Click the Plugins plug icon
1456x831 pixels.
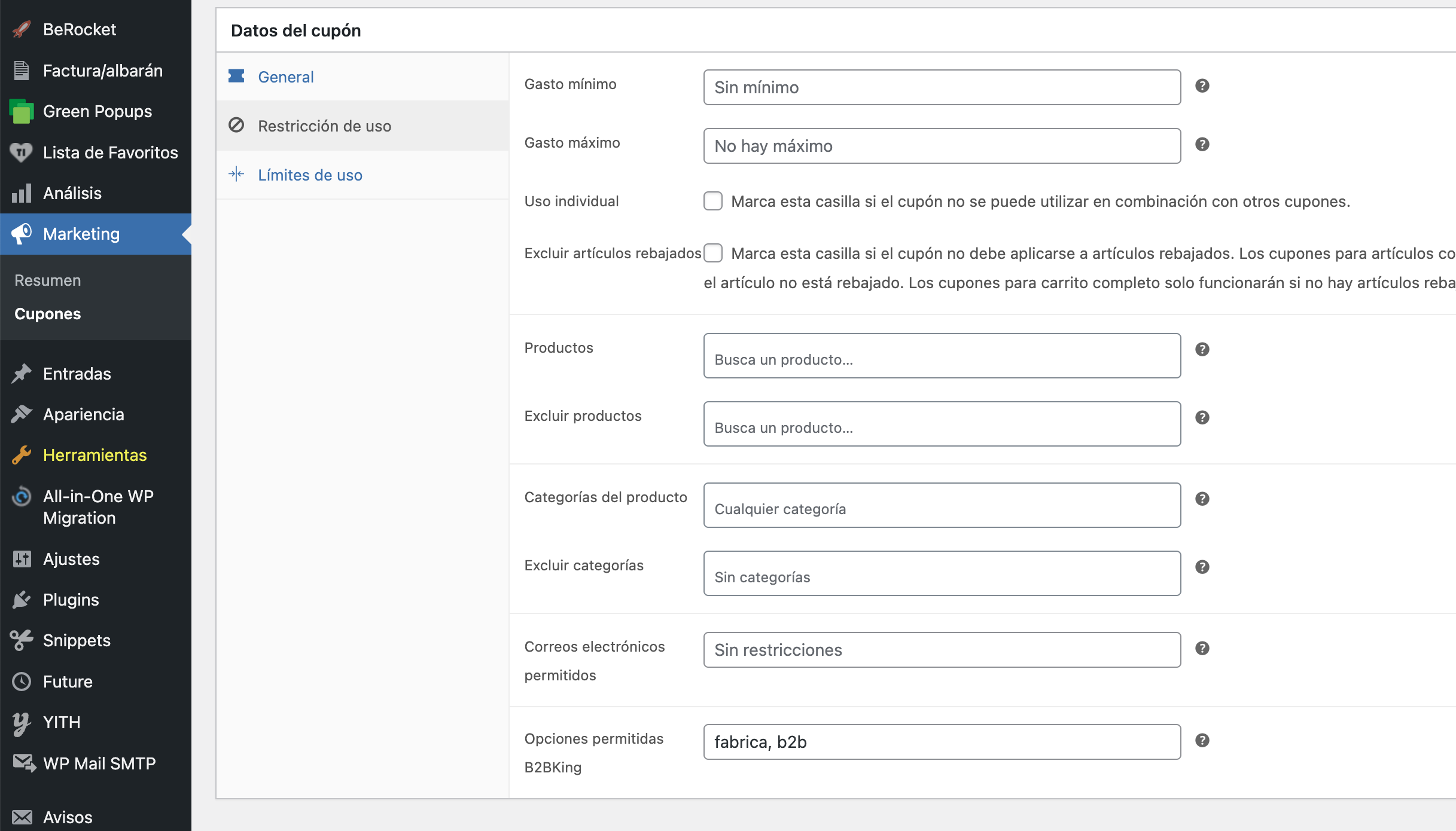click(22, 600)
